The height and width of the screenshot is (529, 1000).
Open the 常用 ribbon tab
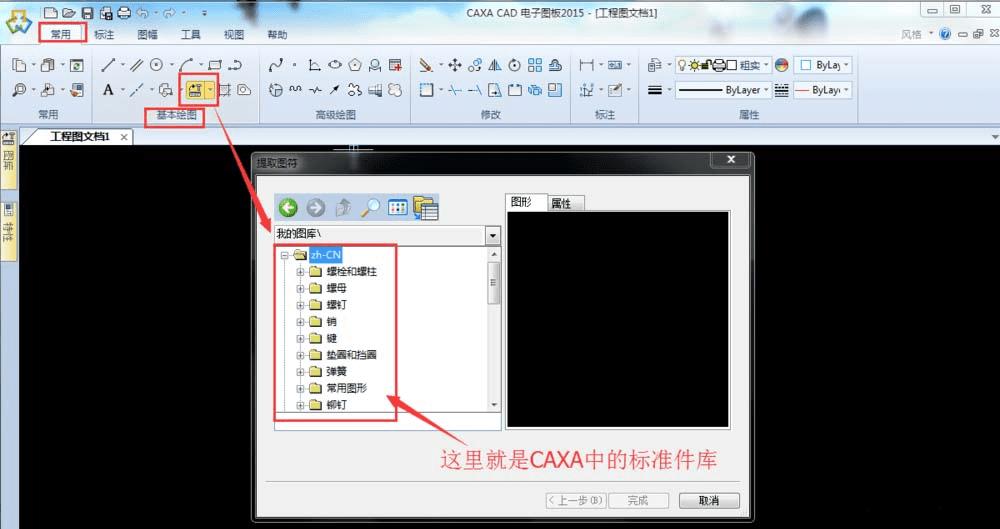pos(61,34)
